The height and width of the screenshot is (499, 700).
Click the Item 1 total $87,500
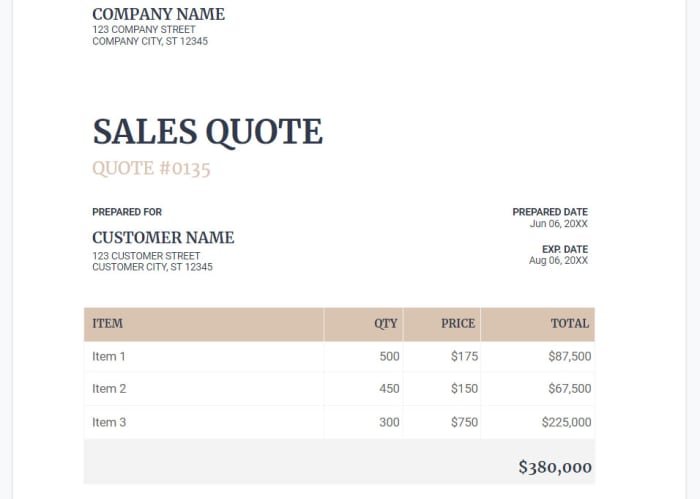569,356
